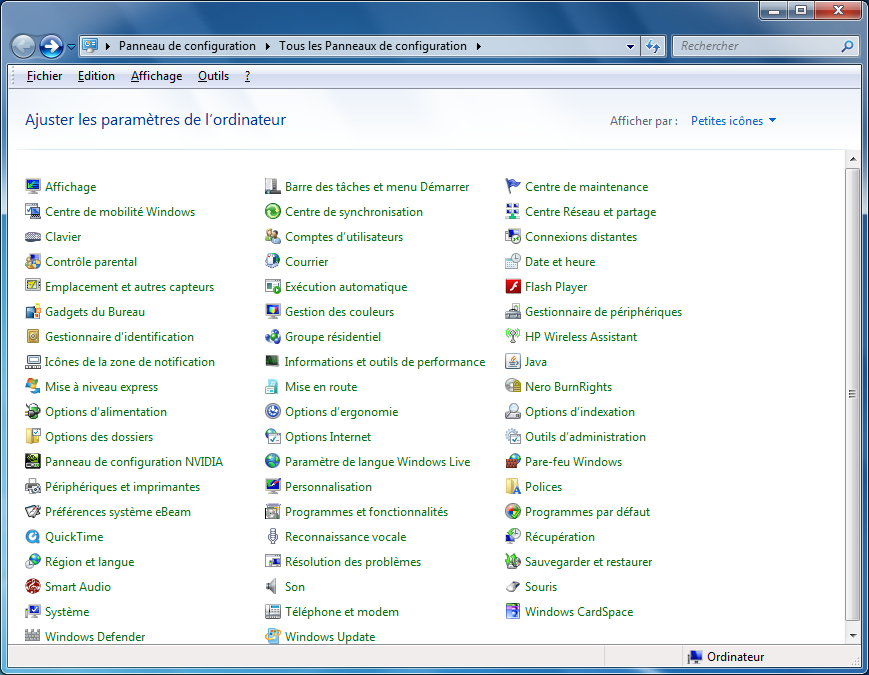Open the Résolution des problèmes link

(352, 561)
